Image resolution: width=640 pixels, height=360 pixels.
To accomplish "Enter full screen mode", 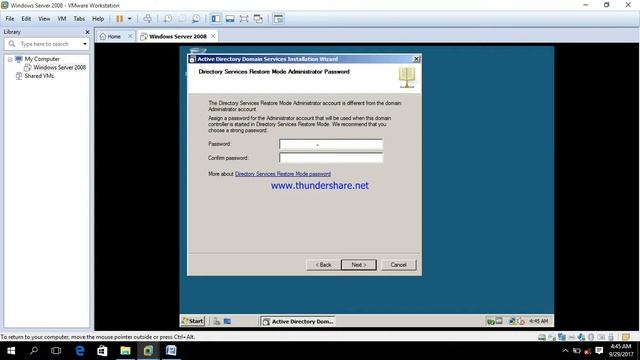I will (x=244, y=19).
